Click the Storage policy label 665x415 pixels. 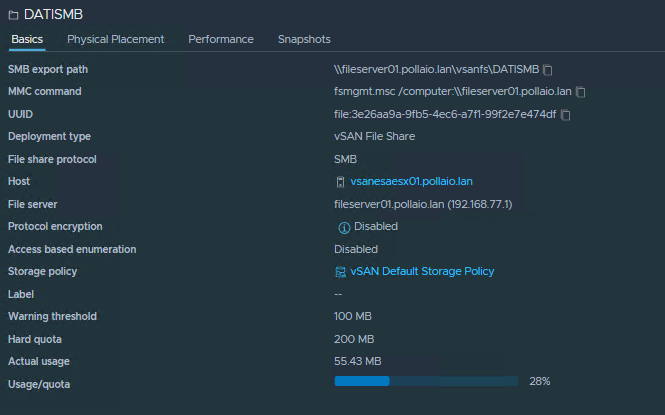click(x=42, y=271)
